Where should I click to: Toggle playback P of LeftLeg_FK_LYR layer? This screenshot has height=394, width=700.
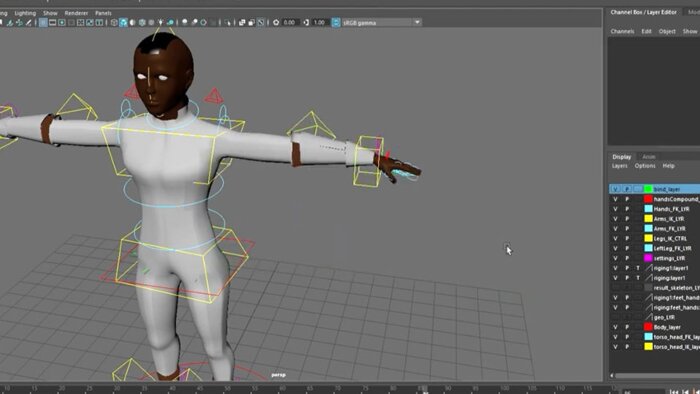(627, 248)
